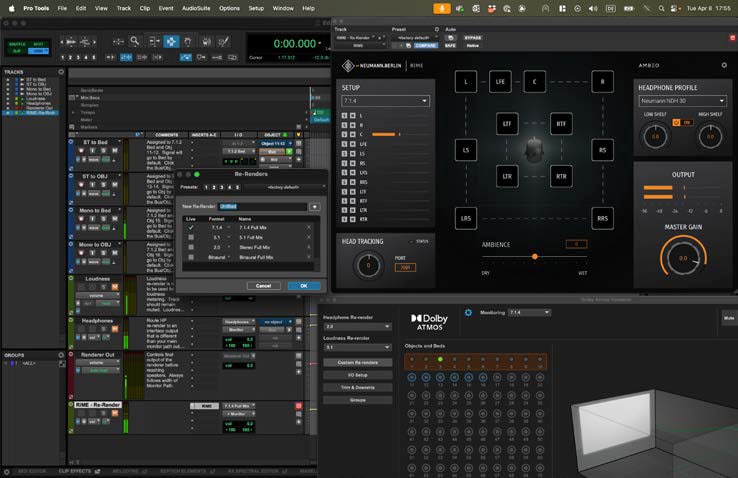Uncheck Live for 7.1.4 Full Mix
The width and height of the screenshot is (738, 478).
coord(191,228)
